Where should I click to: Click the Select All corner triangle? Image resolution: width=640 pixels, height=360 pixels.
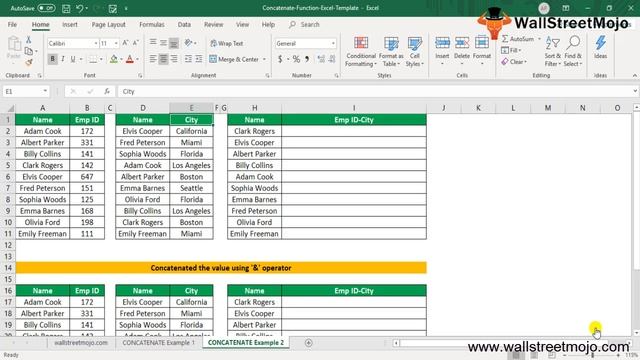(10, 108)
